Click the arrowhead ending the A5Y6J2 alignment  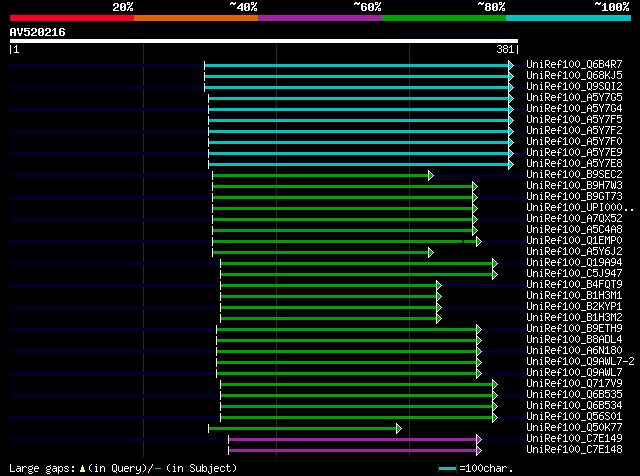point(431,253)
